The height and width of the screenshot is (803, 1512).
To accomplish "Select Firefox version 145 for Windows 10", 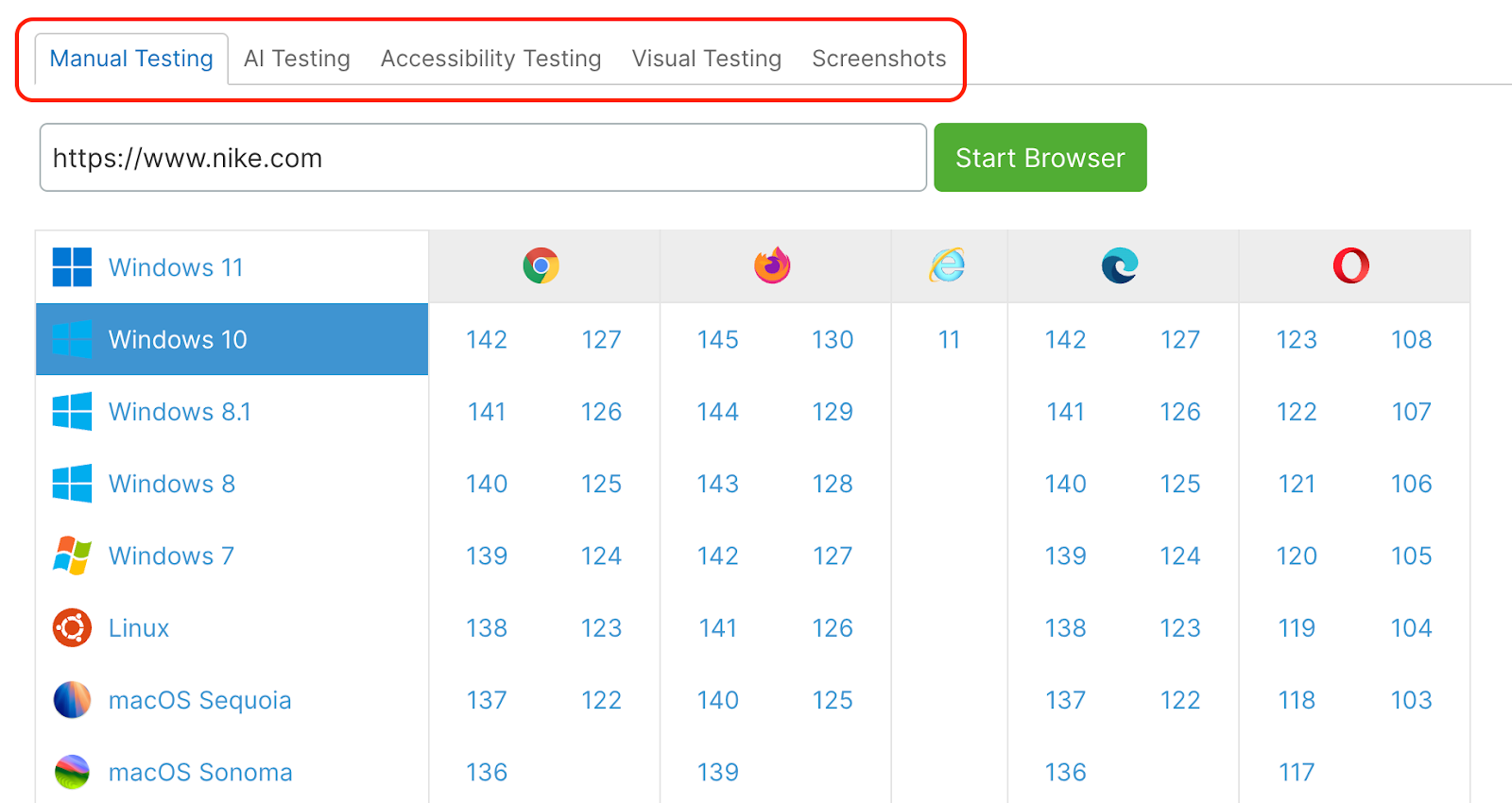I will (717, 339).
